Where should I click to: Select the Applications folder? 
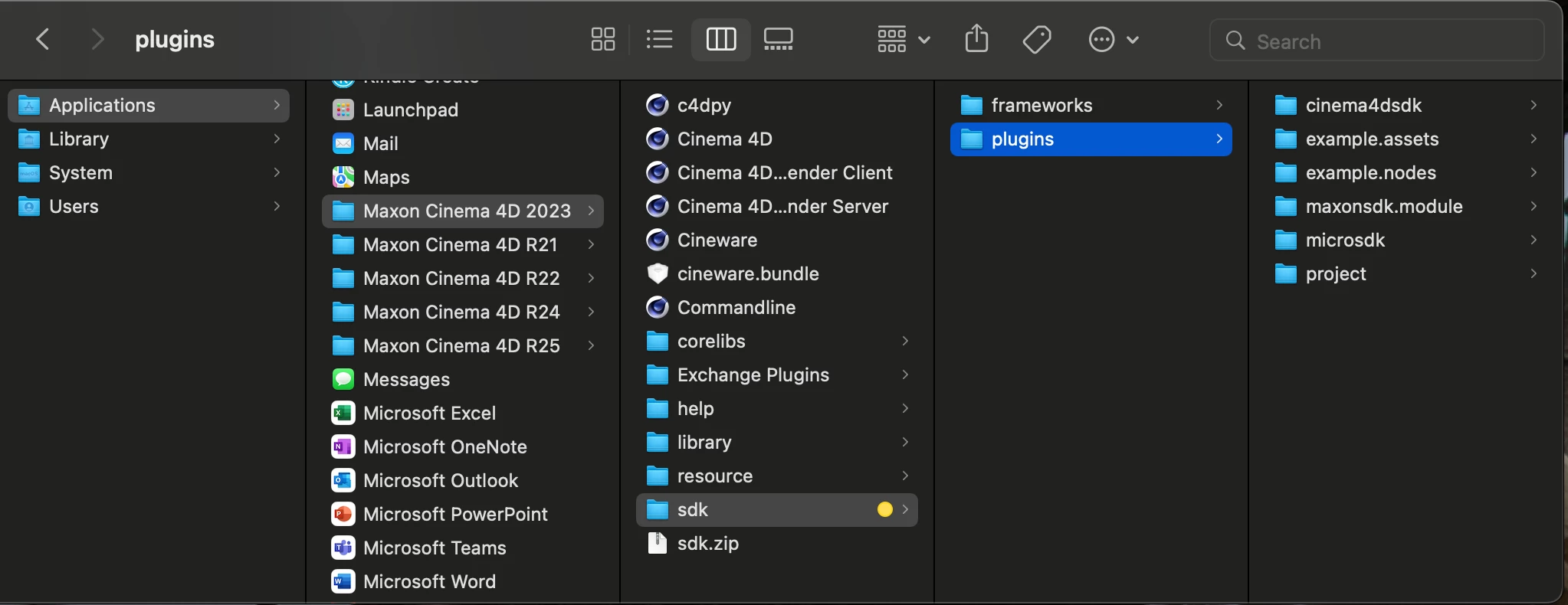(x=149, y=105)
